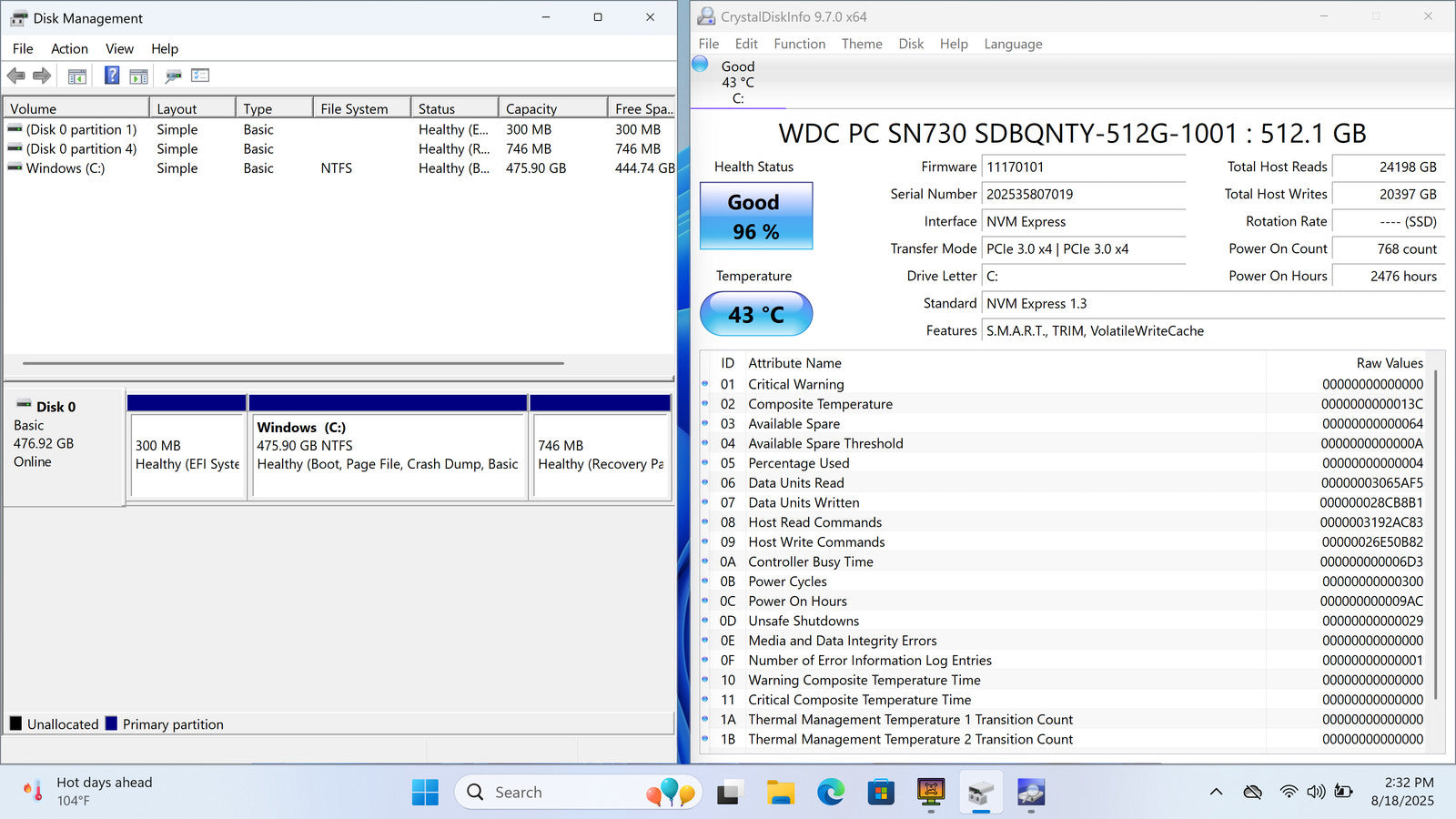The height and width of the screenshot is (819, 1456).
Task: Open the Action menu in Disk Management
Action: [69, 49]
